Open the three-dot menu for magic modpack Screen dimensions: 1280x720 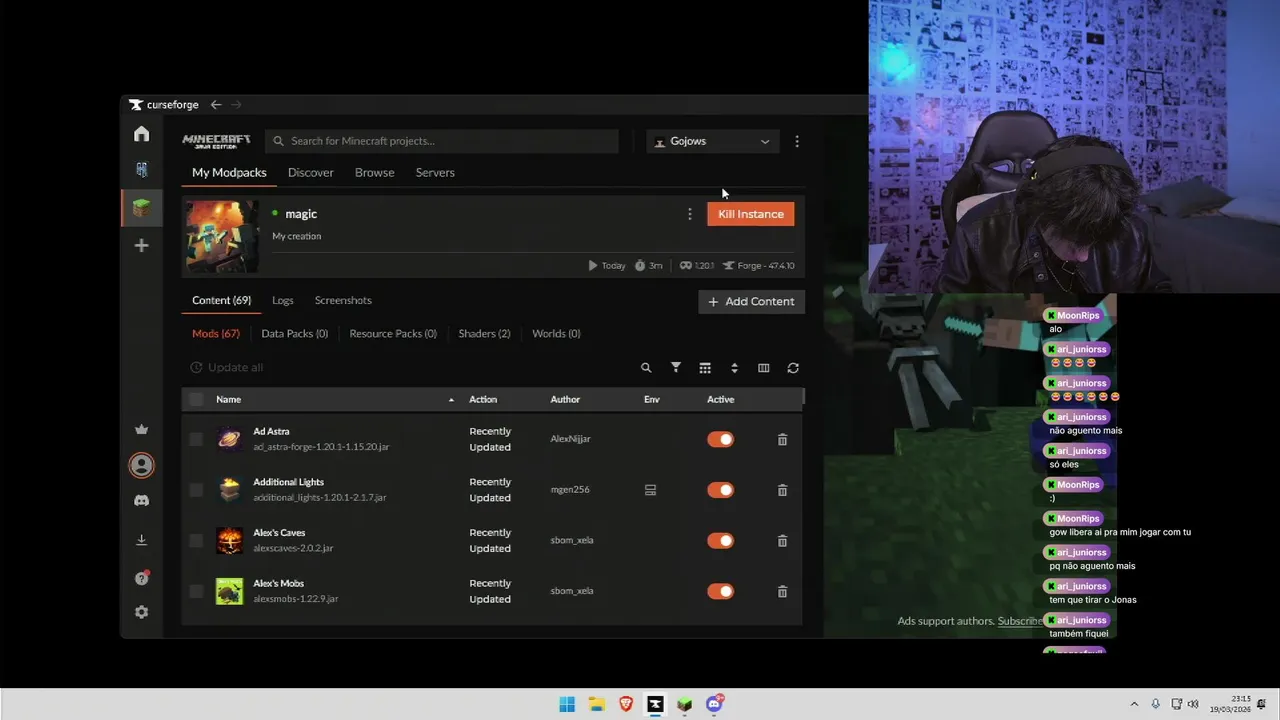click(689, 214)
